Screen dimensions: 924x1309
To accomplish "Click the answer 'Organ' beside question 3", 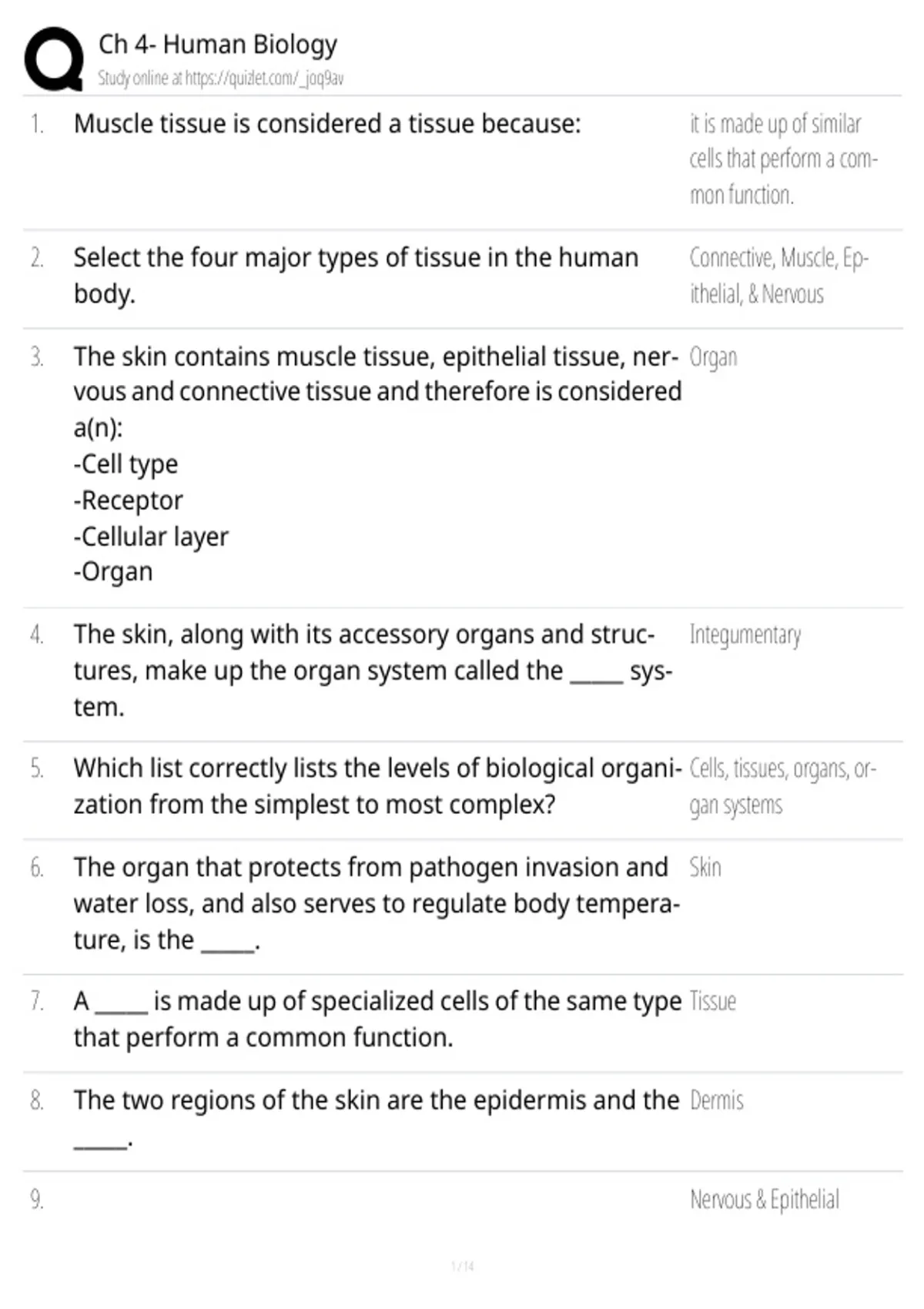I will pyautogui.click(x=713, y=358).
